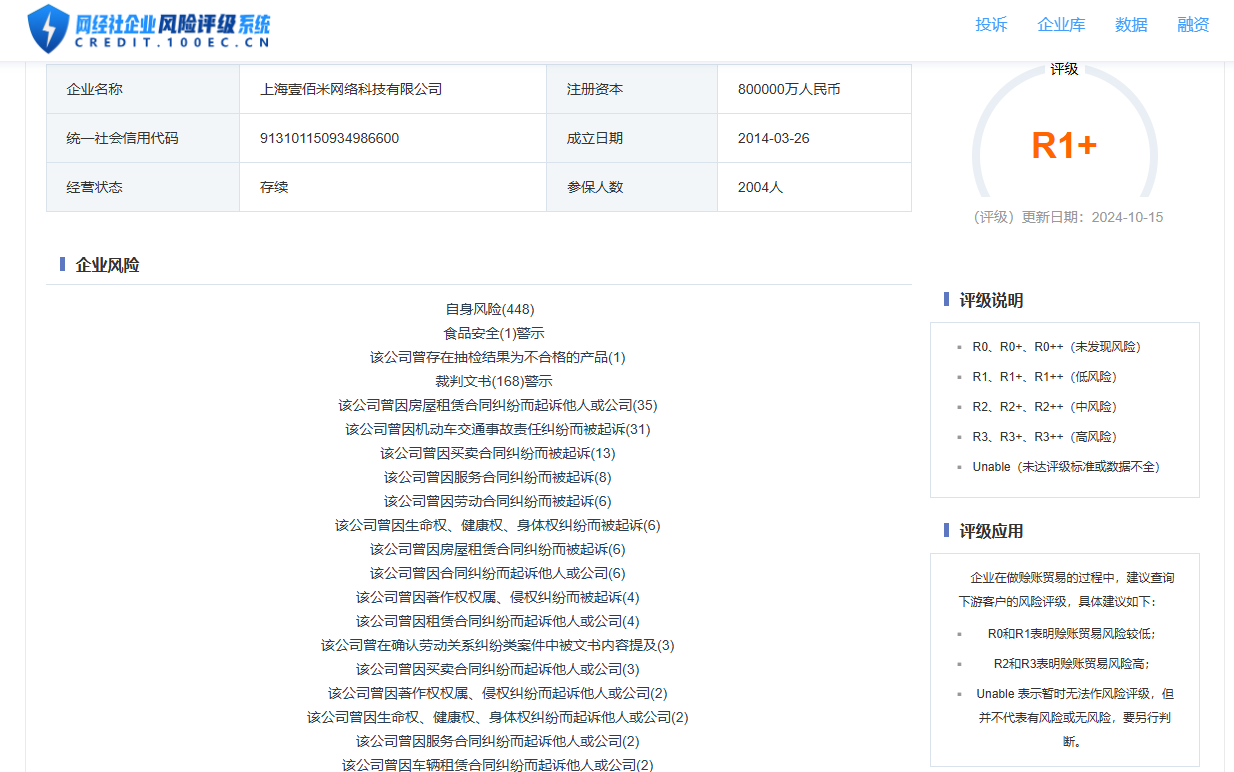This screenshot has width=1234, height=772.
Task: Open the 融资 navigation link
Action: pos(1193,25)
